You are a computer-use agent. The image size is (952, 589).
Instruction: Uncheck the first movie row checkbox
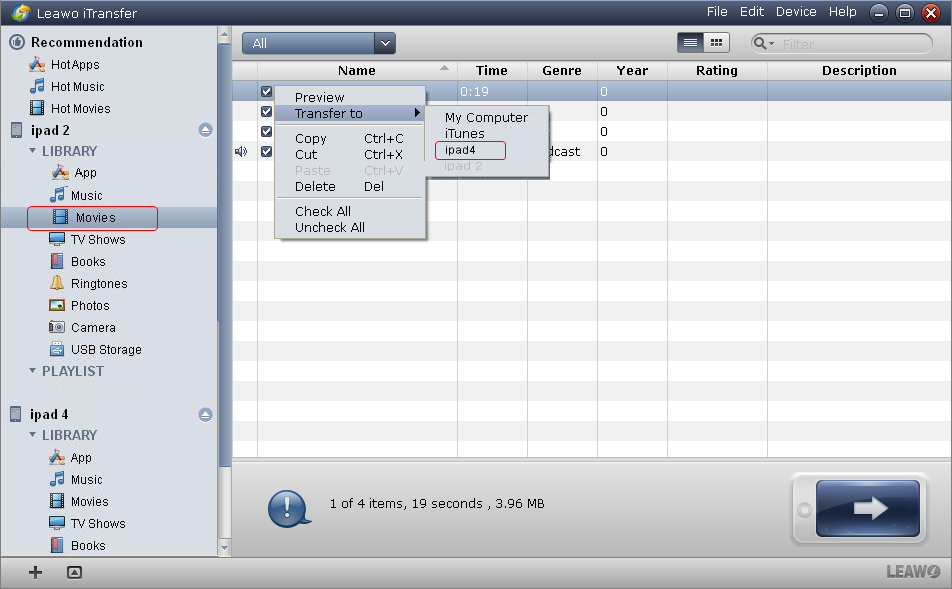point(266,92)
